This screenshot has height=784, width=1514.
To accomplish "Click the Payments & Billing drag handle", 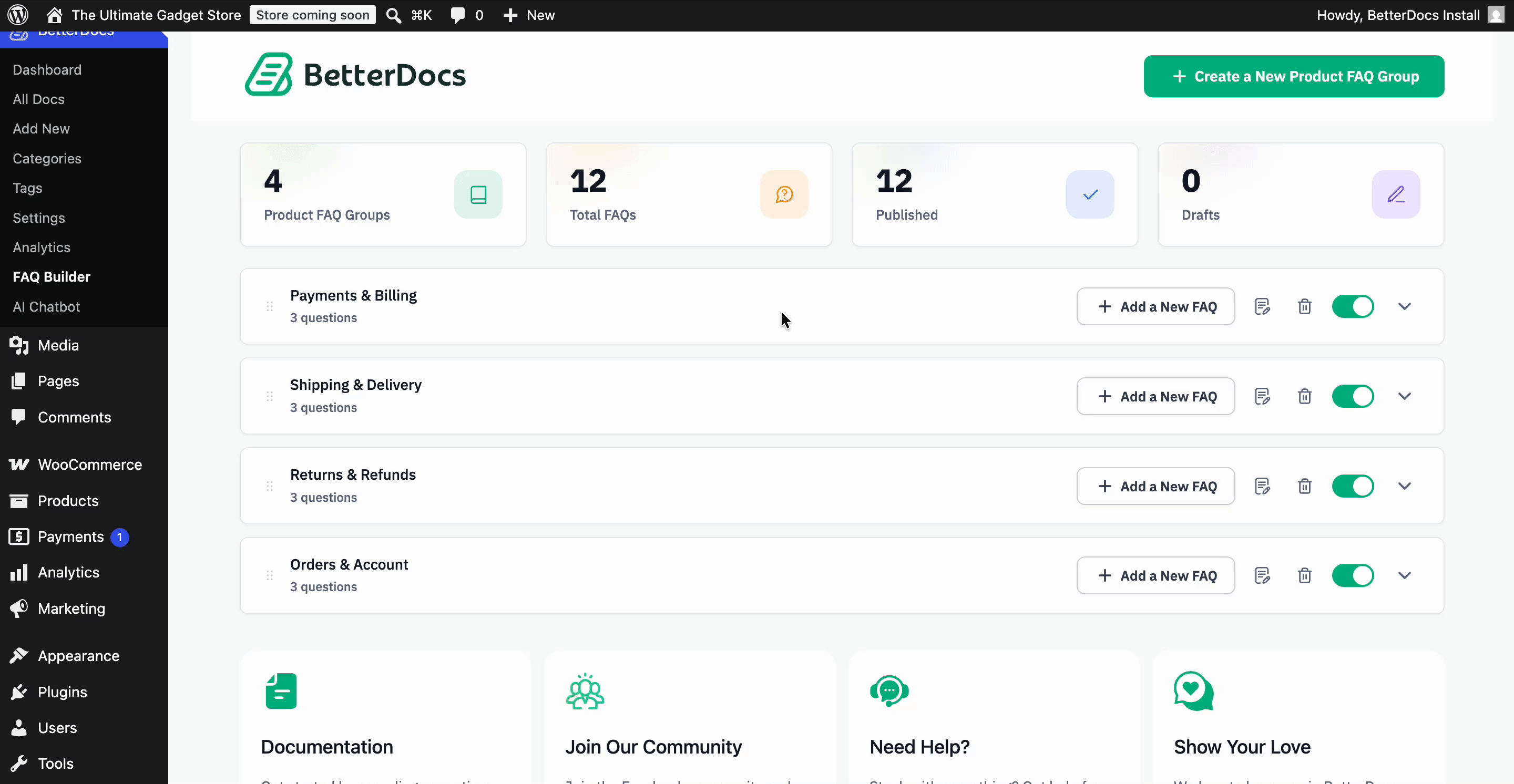I will point(270,306).
